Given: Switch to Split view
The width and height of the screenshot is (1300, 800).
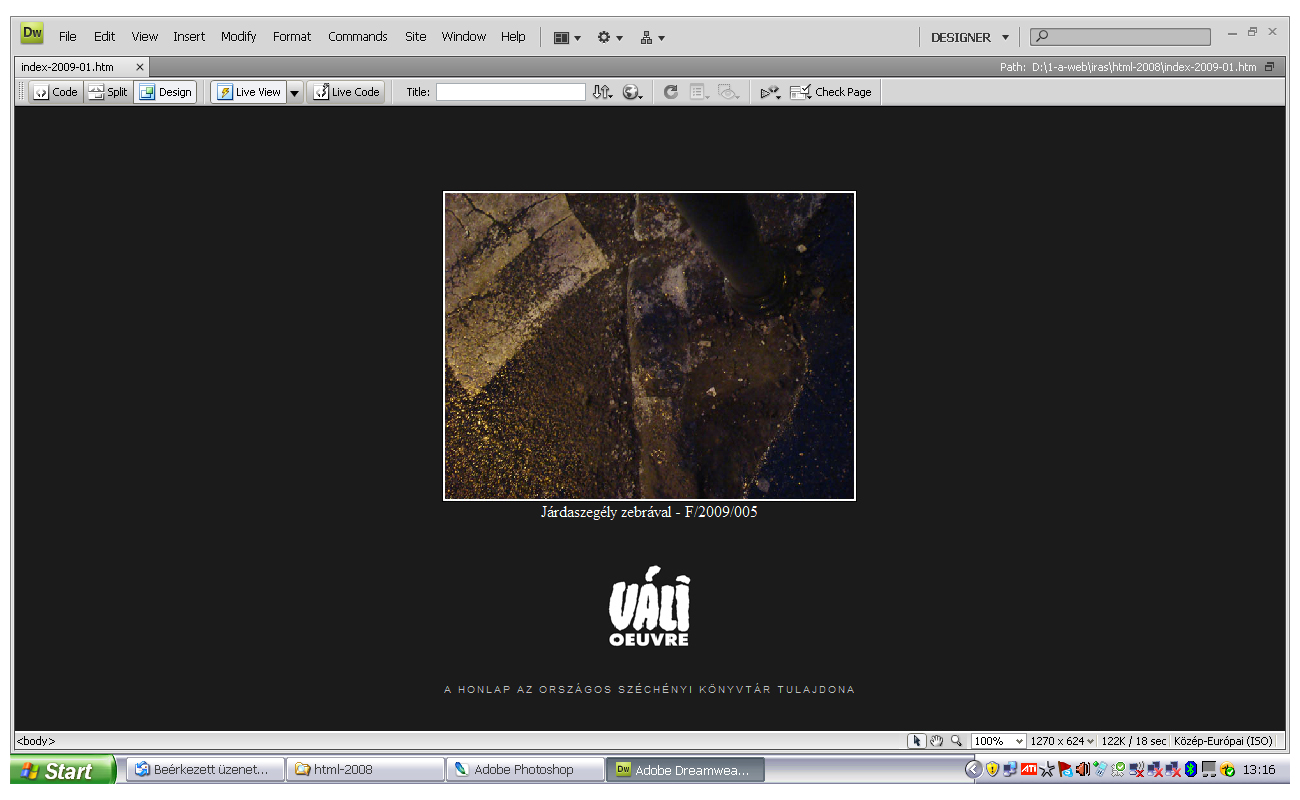Looking at the screenshot, I should pyautogui.click(x=108, y=92).
